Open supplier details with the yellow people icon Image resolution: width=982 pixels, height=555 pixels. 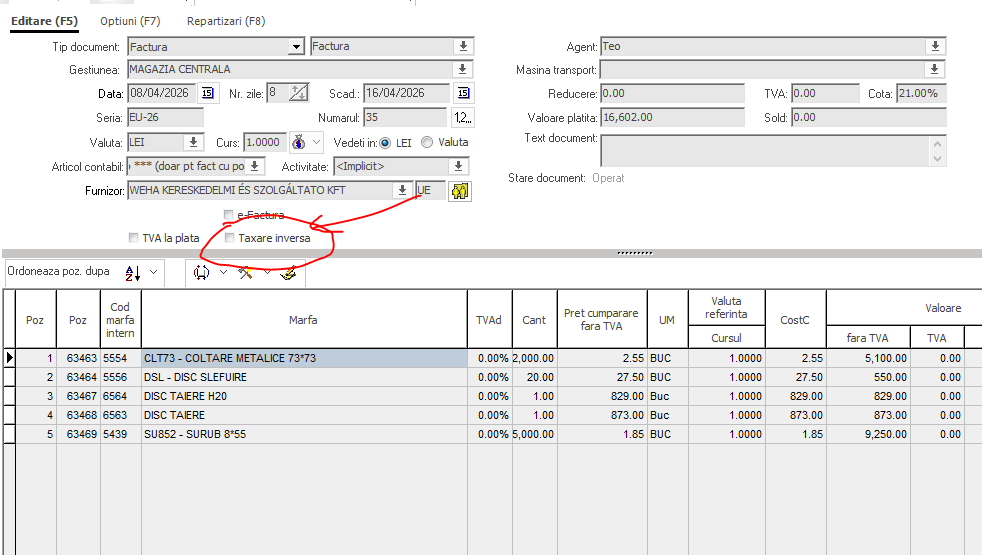tap(460, 190)
